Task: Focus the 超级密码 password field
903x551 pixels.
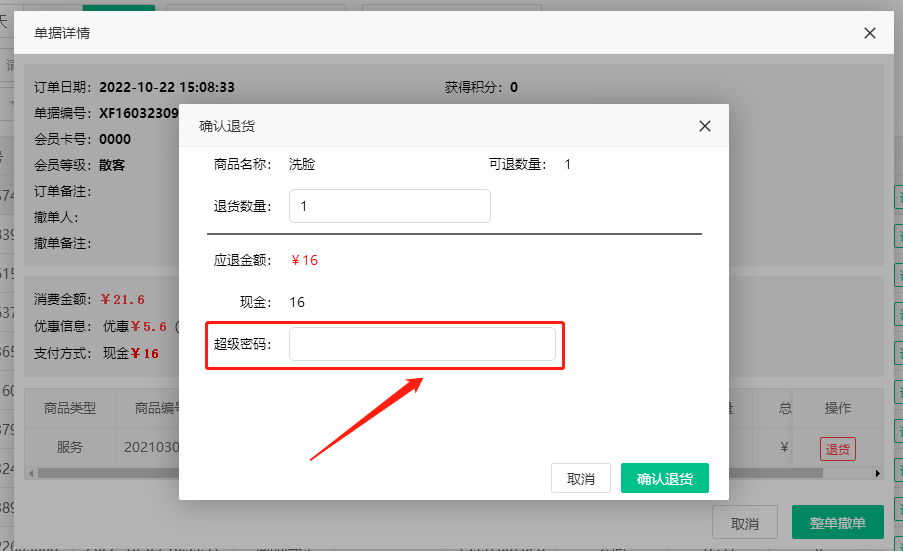Action: [421, 344]
